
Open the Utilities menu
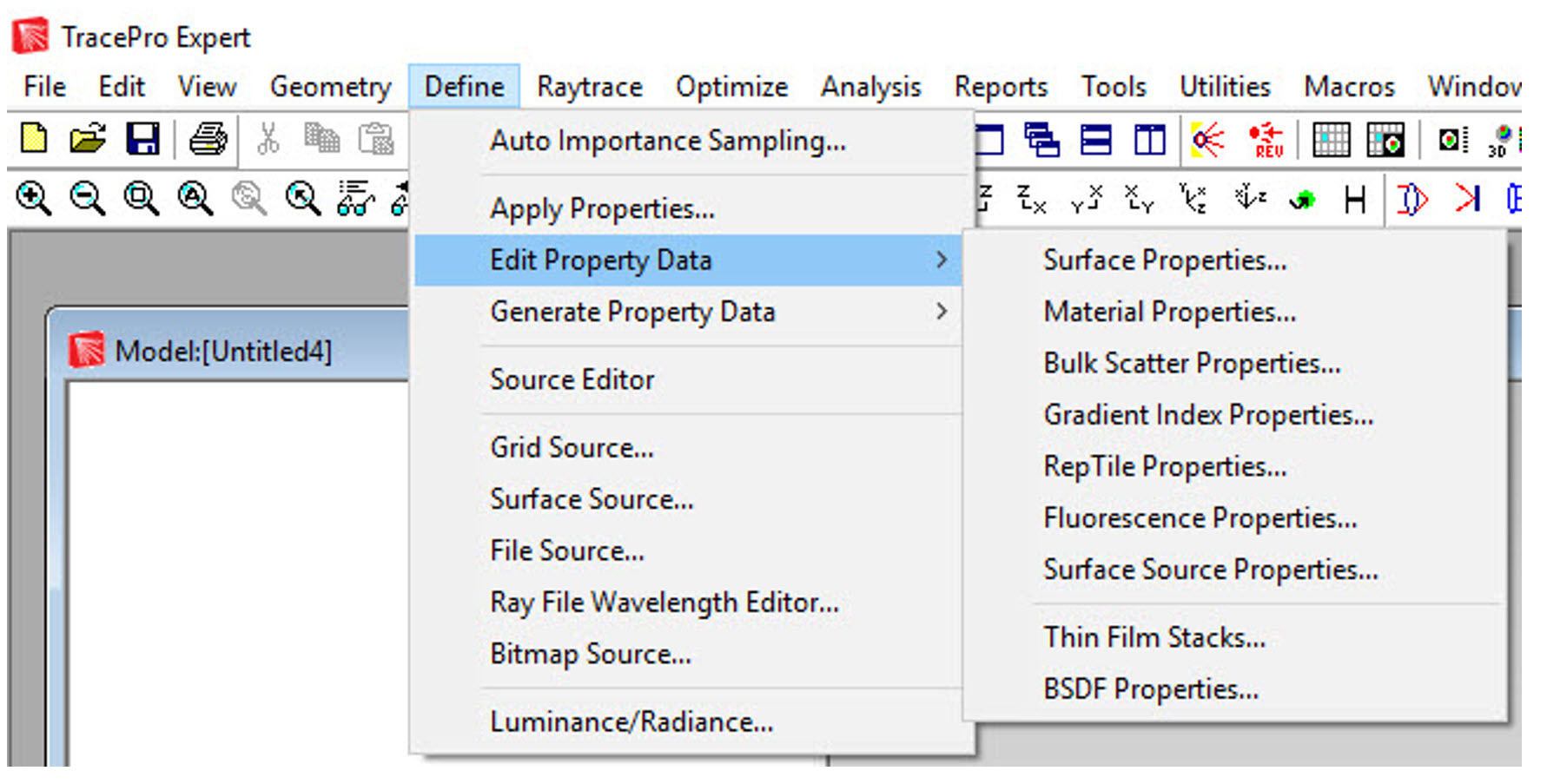click(1226, 86)
